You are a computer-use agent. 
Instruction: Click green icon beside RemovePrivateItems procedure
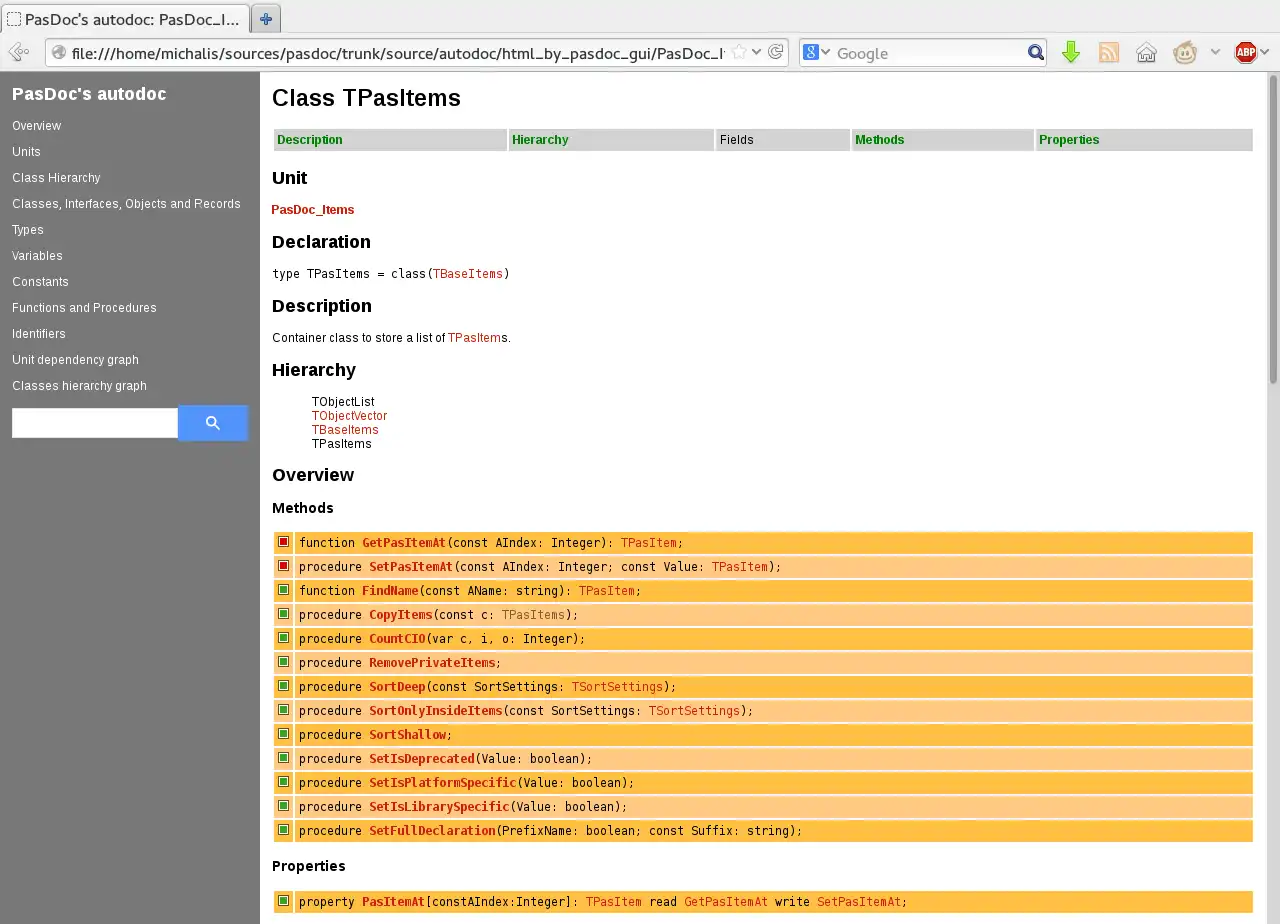pos(284,662)
